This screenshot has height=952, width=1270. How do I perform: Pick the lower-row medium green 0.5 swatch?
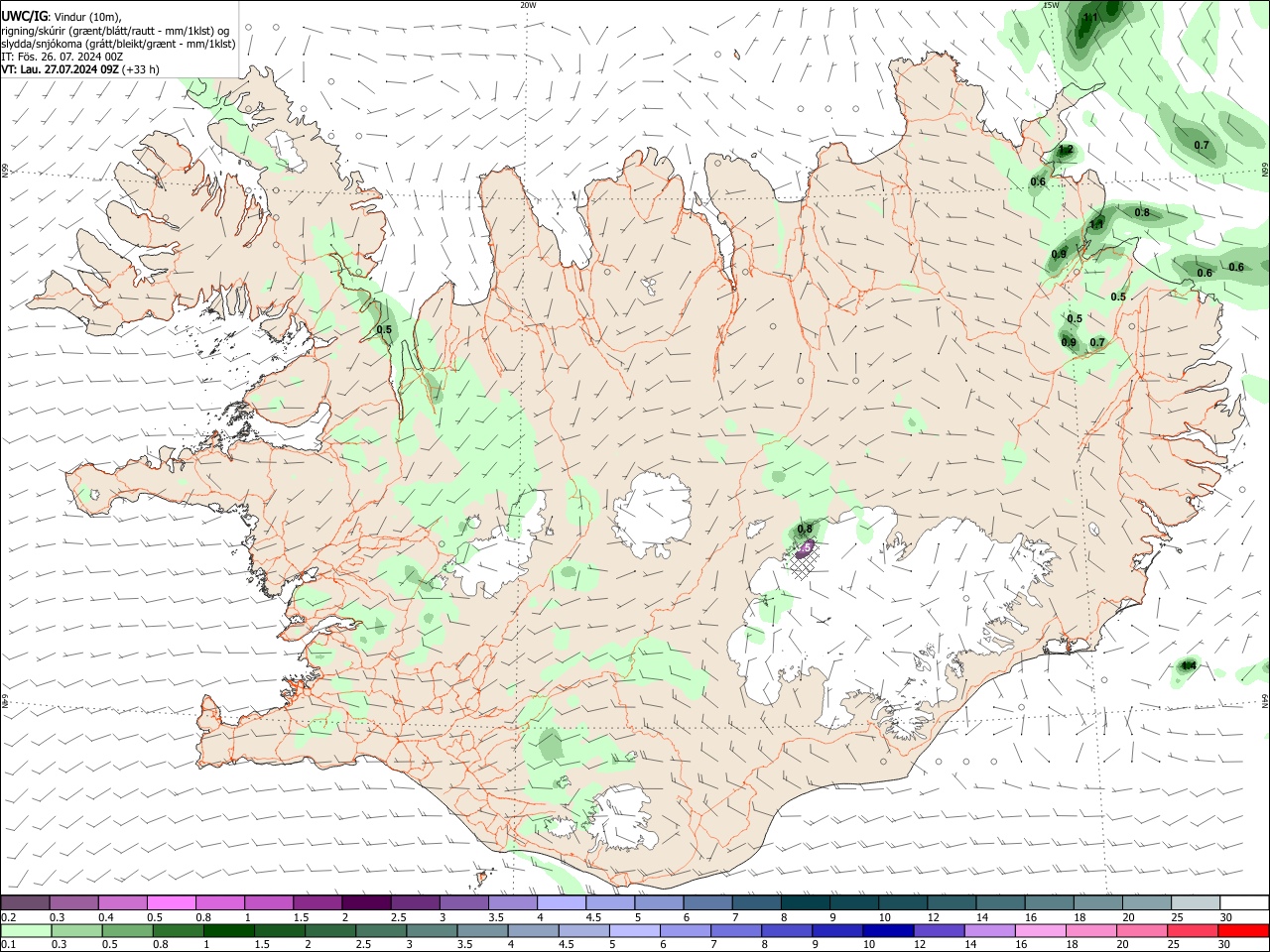click(128, 930)
